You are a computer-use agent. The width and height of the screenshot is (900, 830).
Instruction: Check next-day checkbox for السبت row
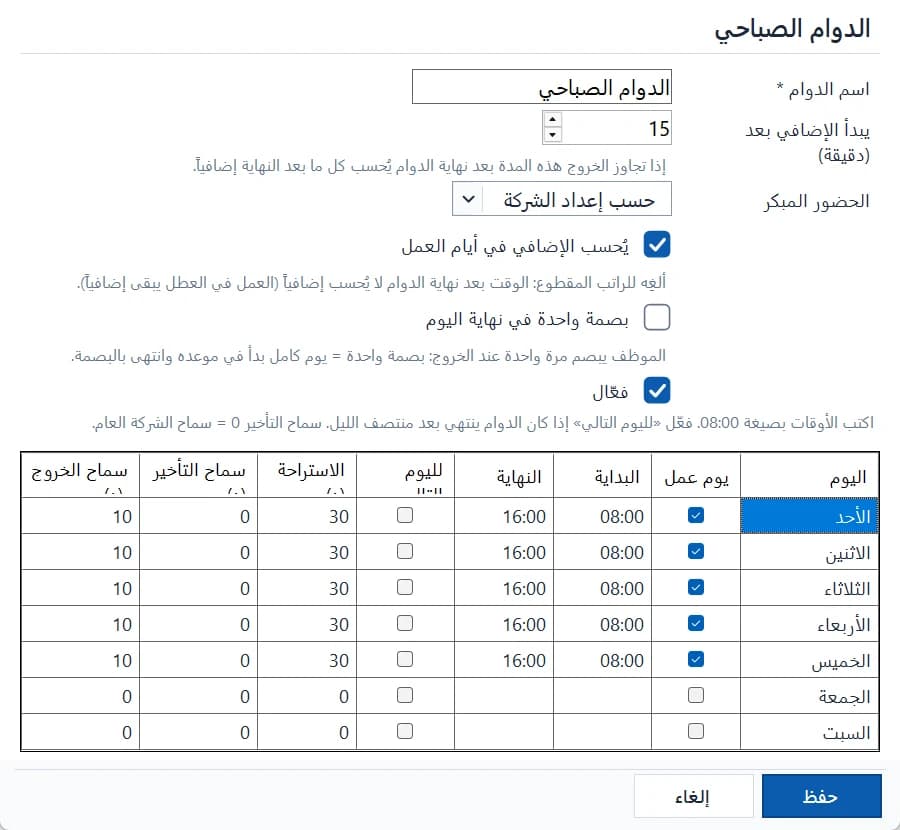point(405,731)
